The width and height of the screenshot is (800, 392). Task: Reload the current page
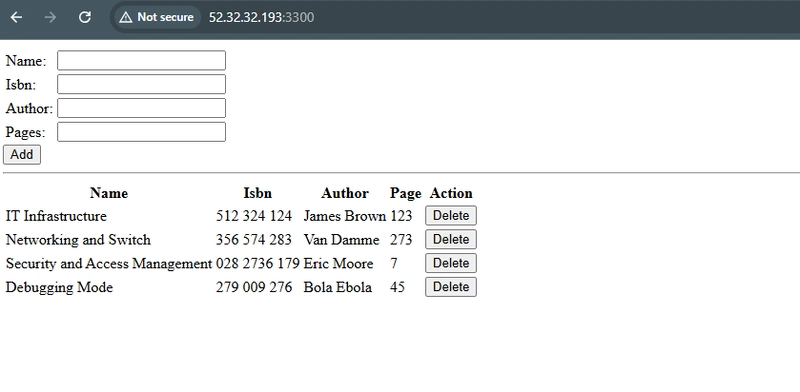pos(85,17)
